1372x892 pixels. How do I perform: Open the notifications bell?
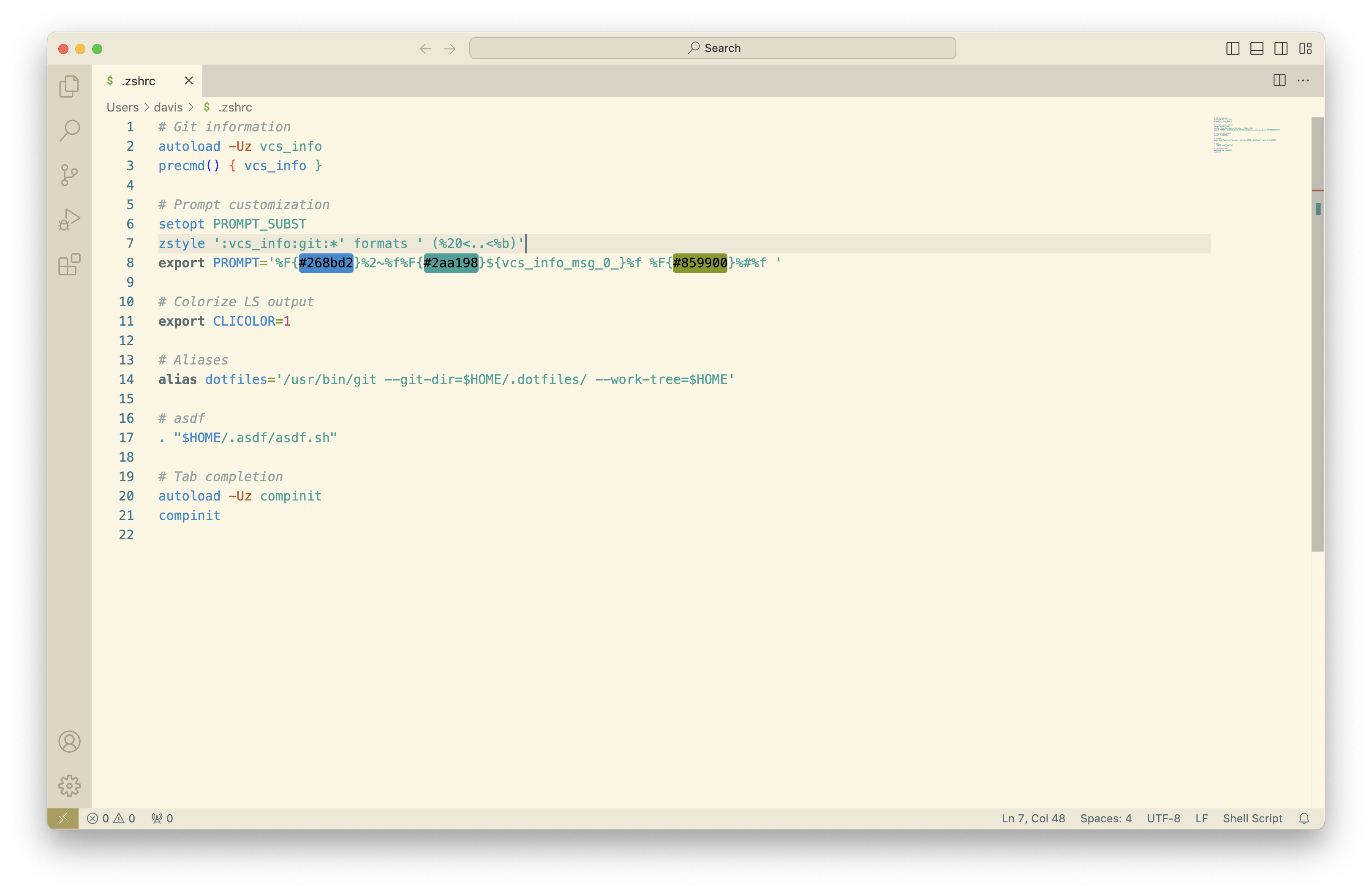coord(1304,818)
